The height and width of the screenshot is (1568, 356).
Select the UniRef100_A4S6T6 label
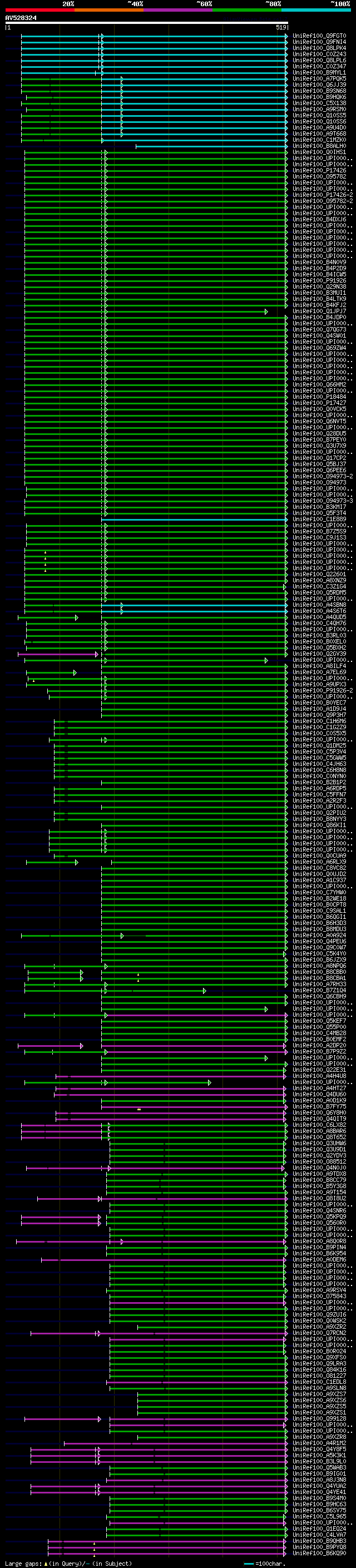pos(319,611)
